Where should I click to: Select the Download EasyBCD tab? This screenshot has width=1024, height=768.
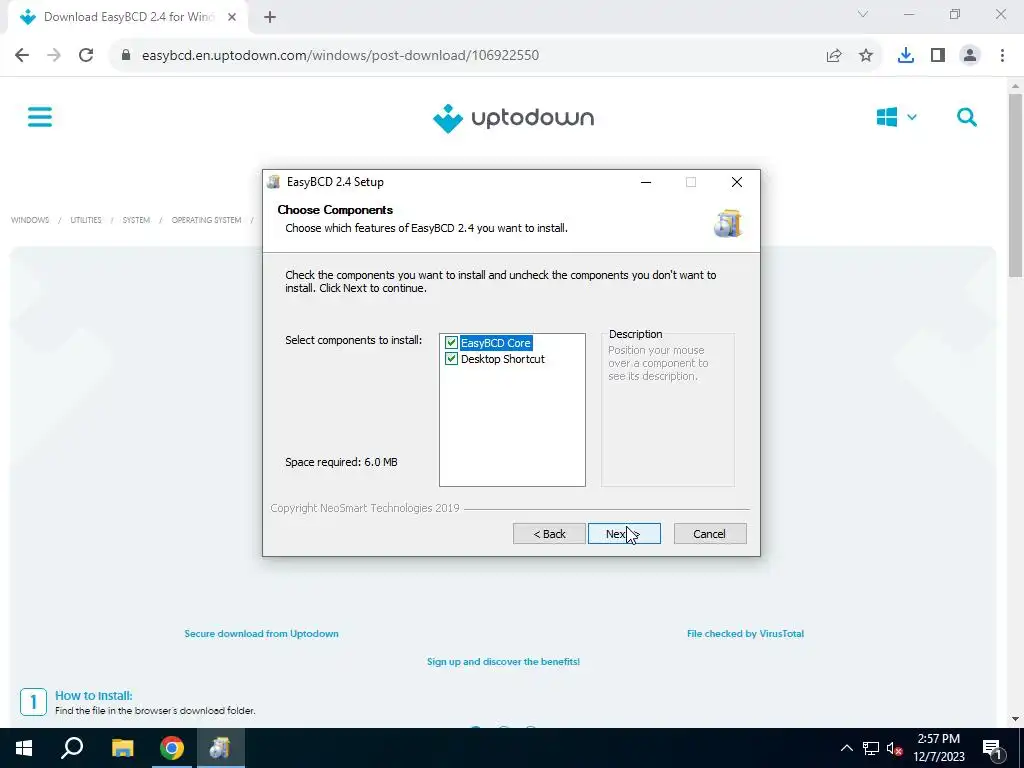[x=128, y=18]
